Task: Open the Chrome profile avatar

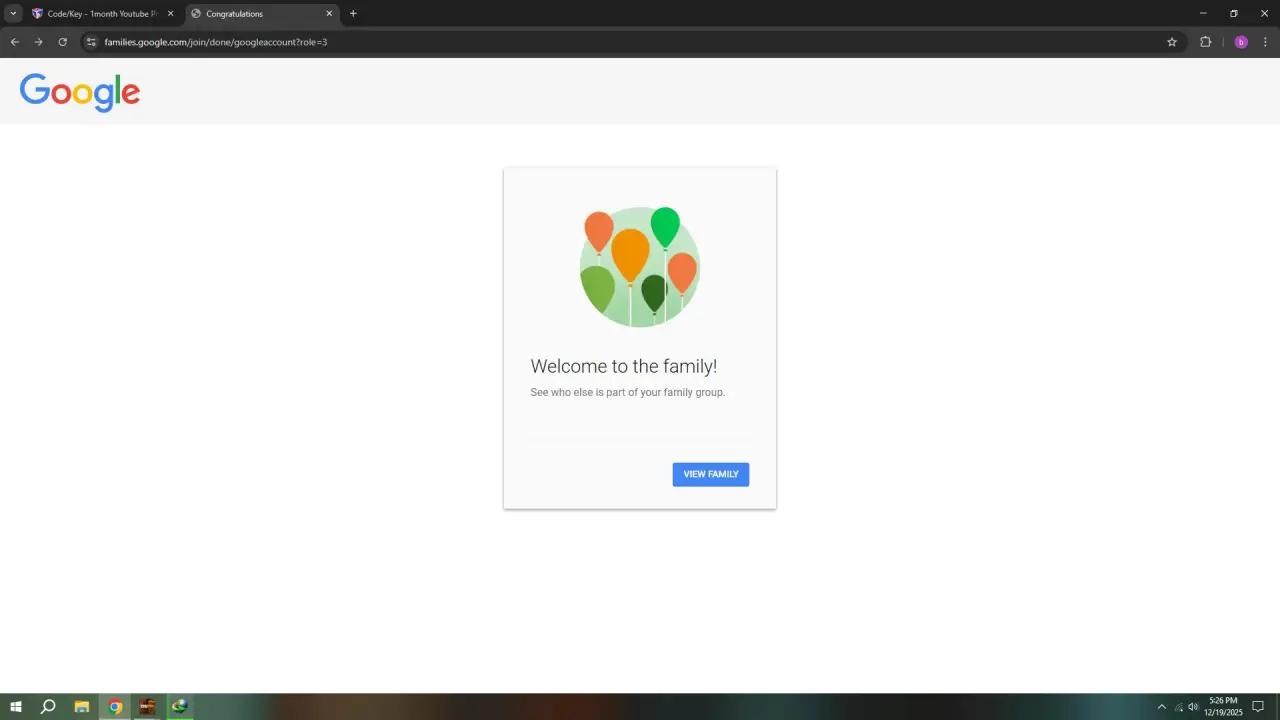Action: click(x=1241, y=42)
